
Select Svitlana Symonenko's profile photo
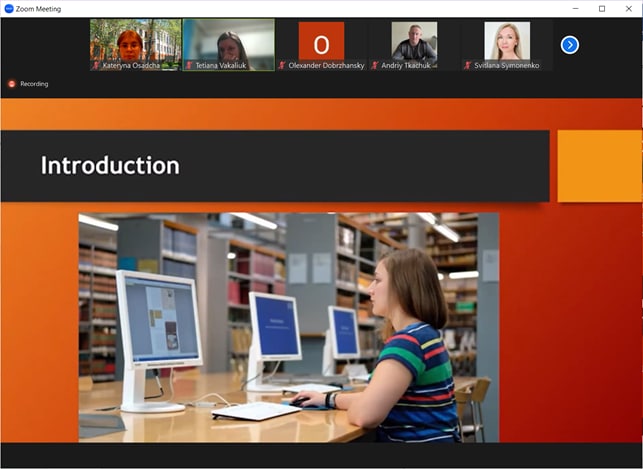tap(507, 41)
